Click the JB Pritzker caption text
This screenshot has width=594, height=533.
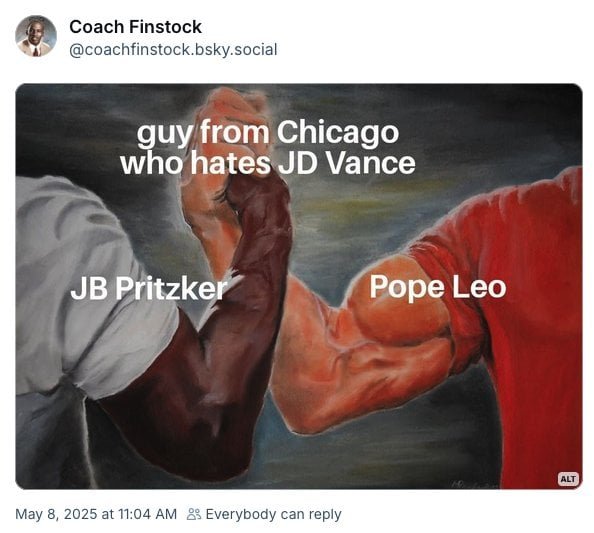(x=149, y=288)
